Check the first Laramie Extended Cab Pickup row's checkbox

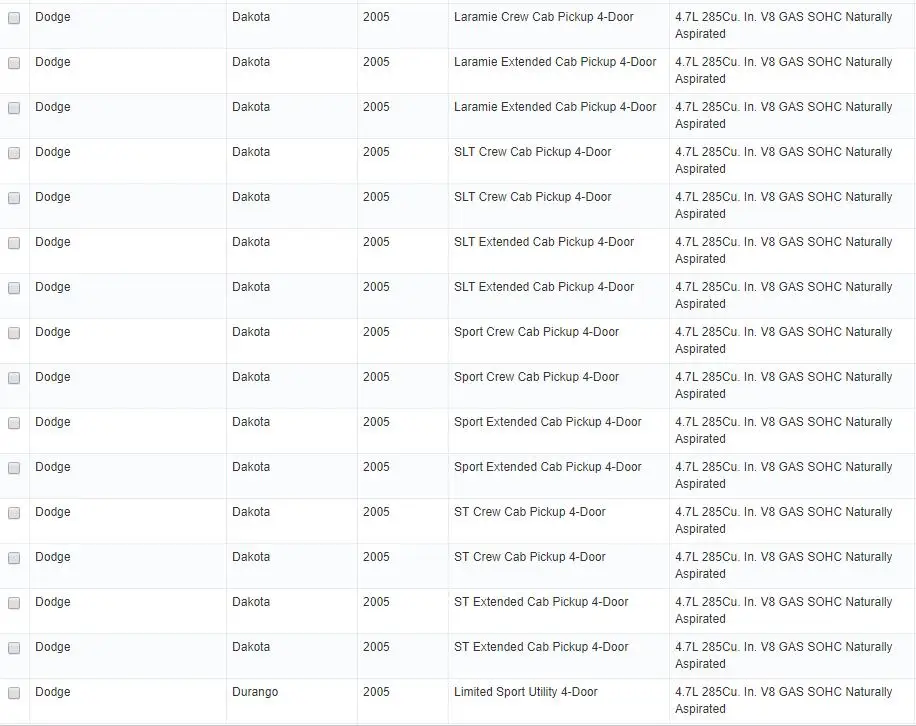pos(14,63)
